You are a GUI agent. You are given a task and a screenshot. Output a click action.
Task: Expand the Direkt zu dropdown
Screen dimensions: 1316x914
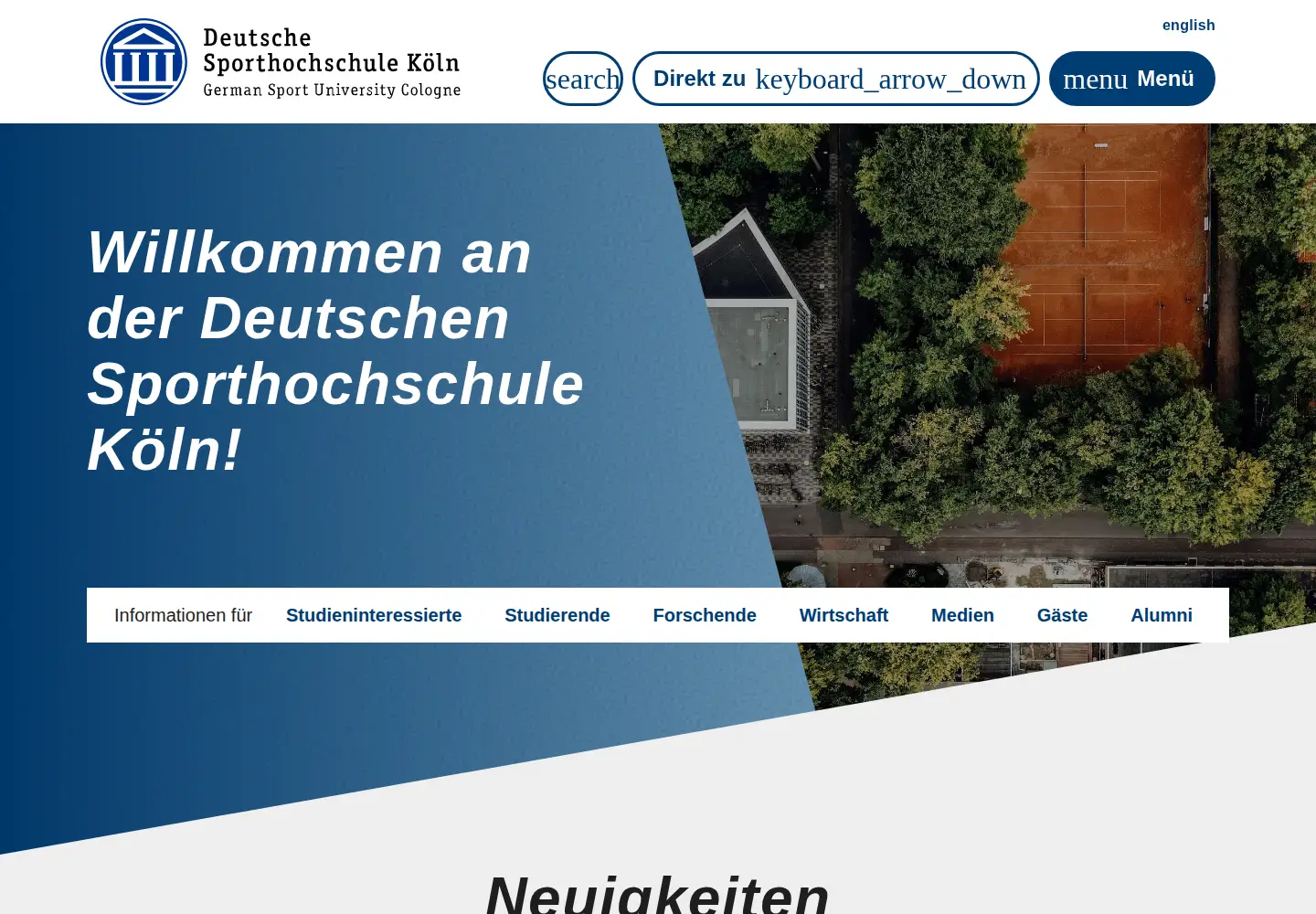[x=836, y=79]
